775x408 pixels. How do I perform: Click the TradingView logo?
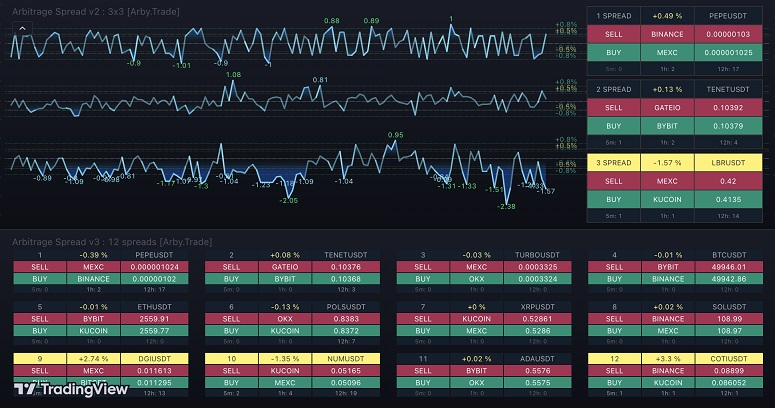pyautogui.click(x=70, y=390)
